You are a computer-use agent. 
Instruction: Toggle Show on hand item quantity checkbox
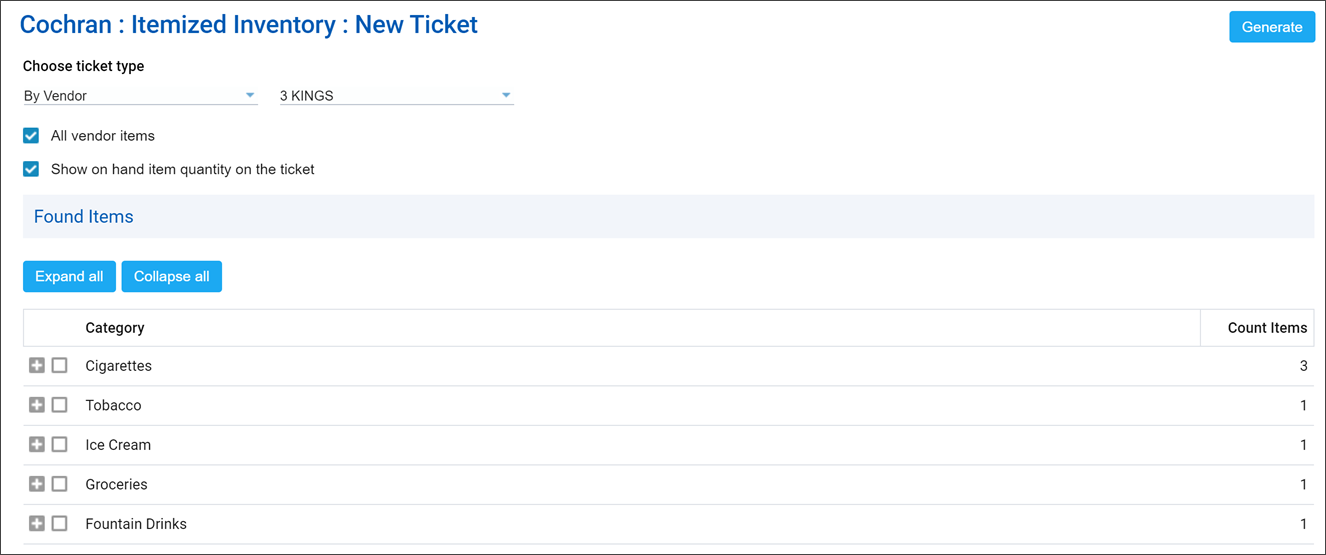tap(31, 170)
